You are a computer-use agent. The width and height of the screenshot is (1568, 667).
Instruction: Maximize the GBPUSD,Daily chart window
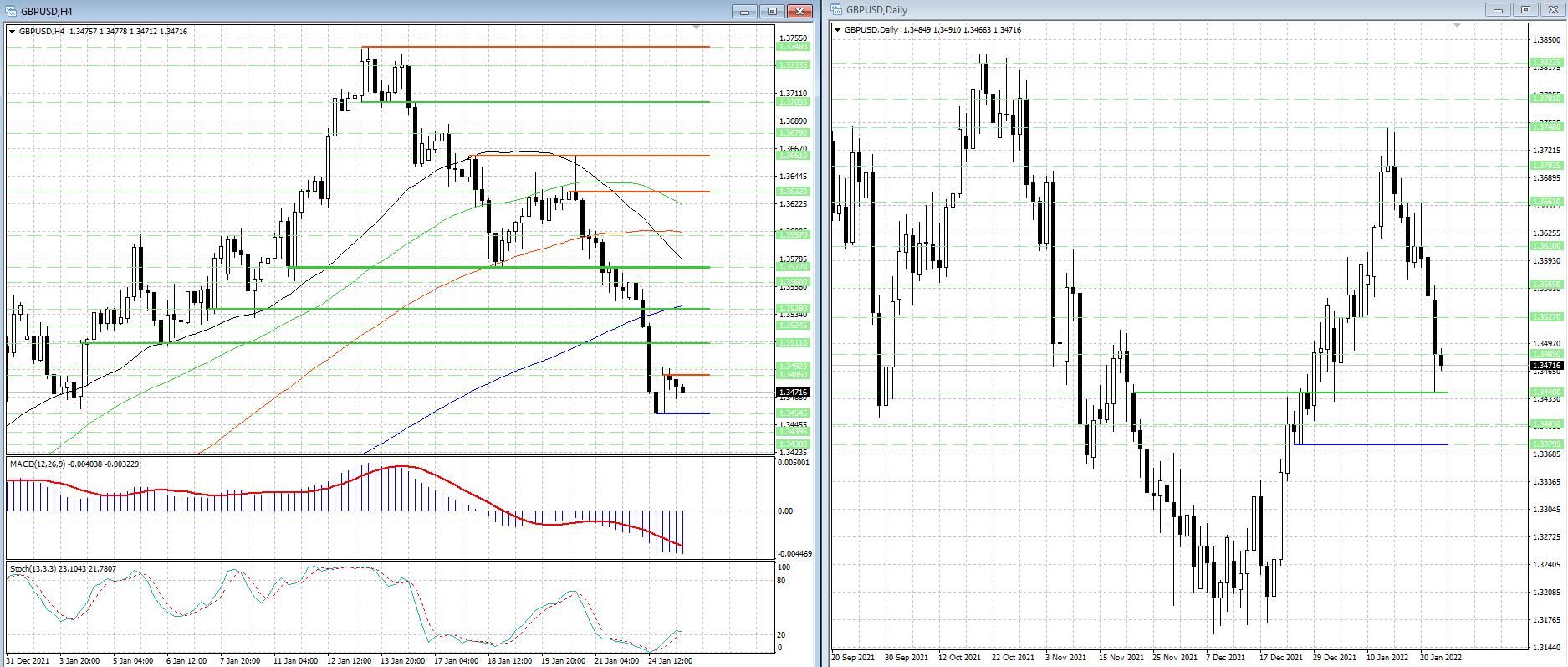click(1525, 9)
